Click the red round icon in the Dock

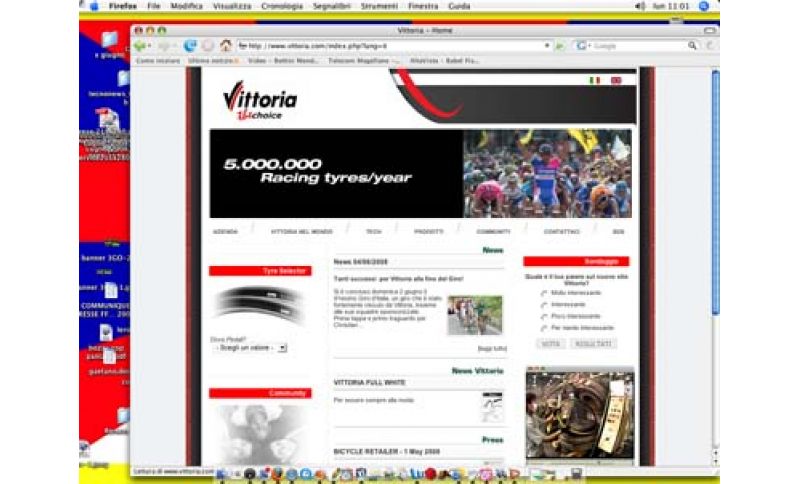tap(430, 474)
